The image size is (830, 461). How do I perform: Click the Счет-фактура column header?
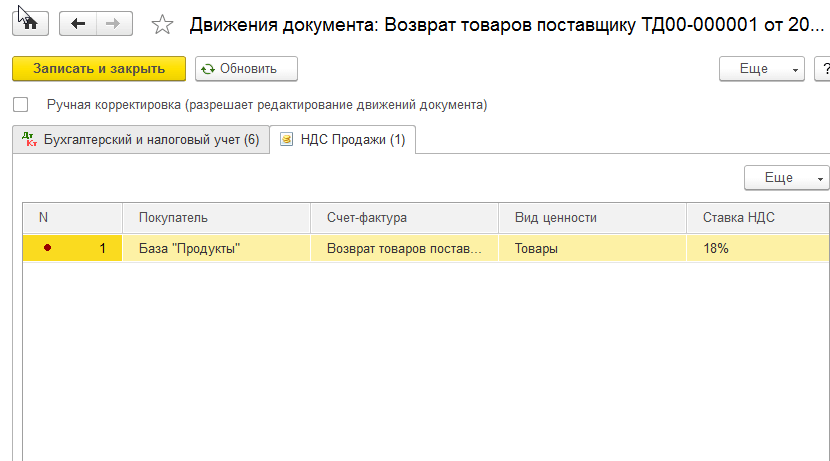366,217
